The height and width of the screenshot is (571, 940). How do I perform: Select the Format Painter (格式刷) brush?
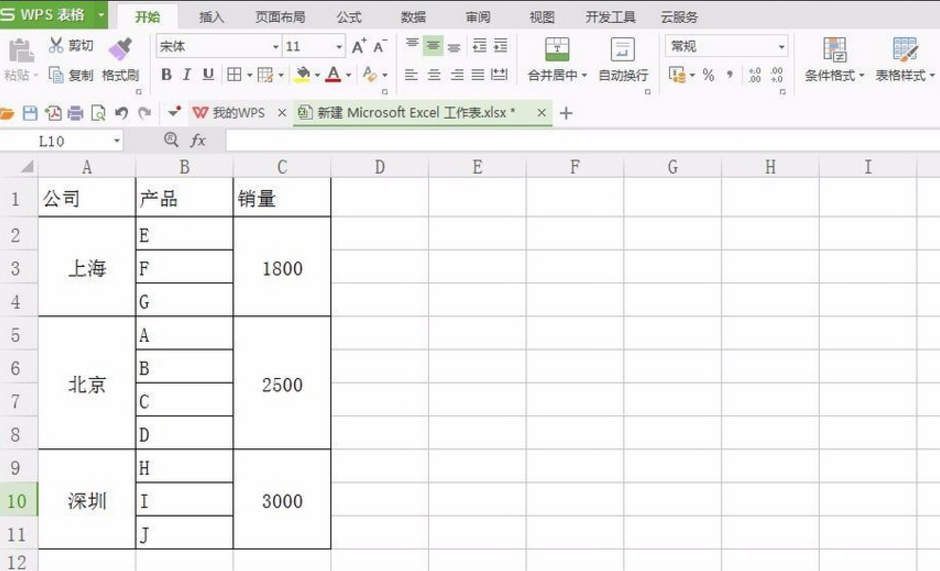[x=120, y=49]
